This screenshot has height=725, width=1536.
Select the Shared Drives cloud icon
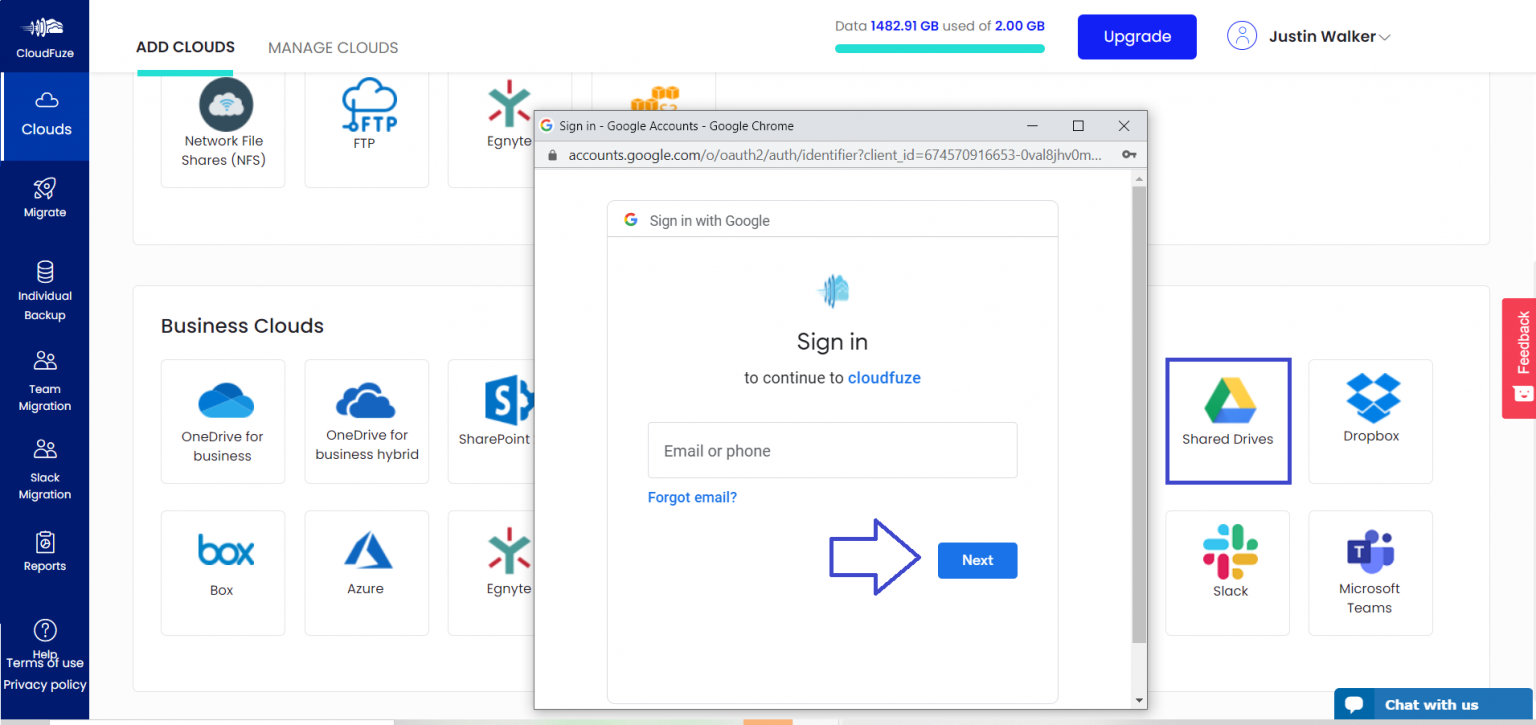1227,420
